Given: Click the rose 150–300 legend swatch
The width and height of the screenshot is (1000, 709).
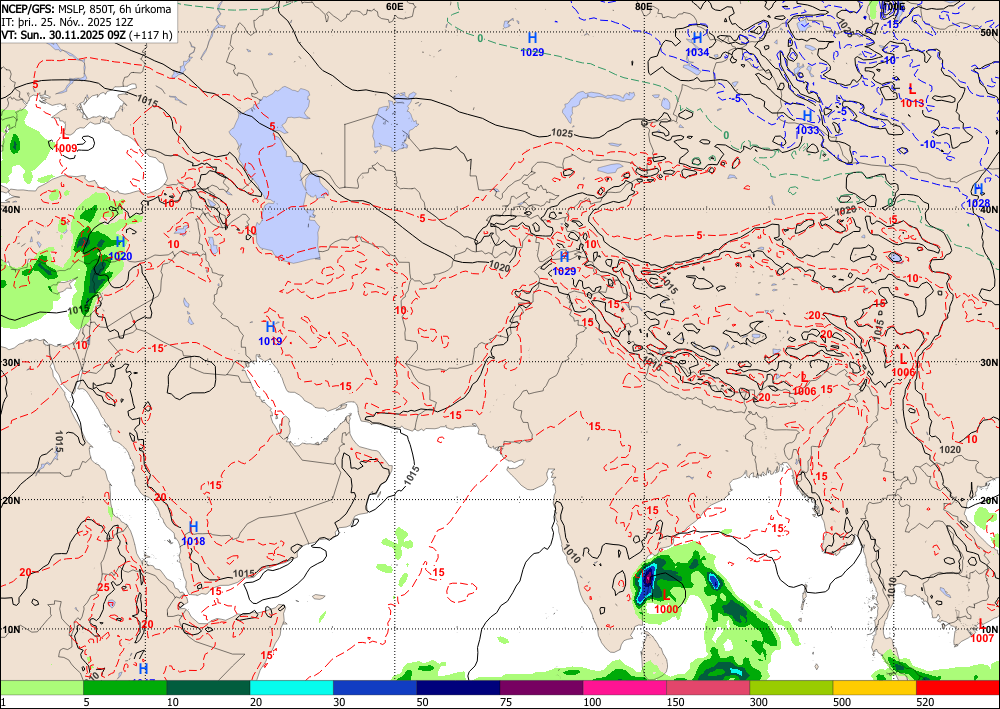Looking at the screenshot, I should tap(708, 687).
